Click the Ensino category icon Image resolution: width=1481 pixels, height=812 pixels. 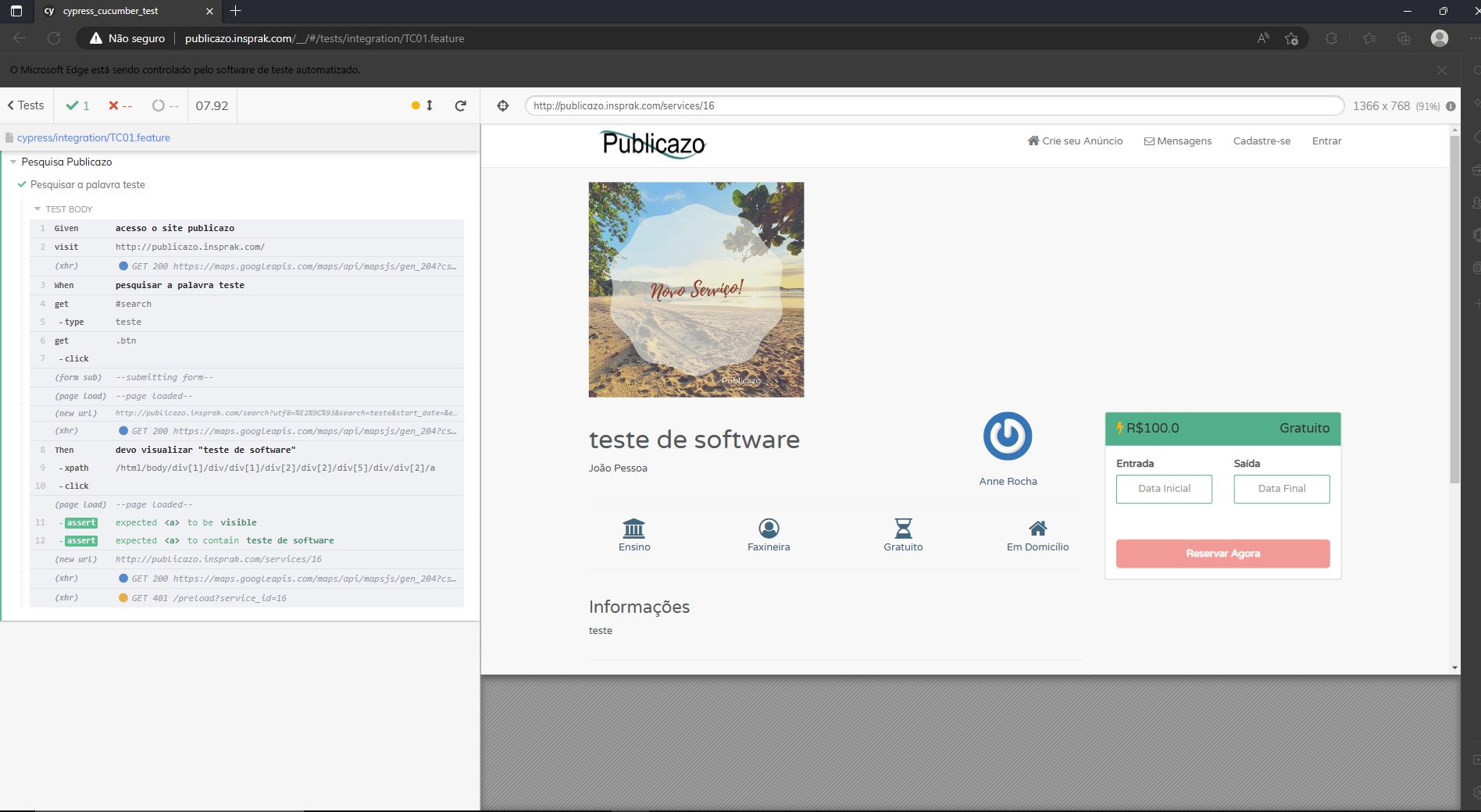(x=634, y=528)
